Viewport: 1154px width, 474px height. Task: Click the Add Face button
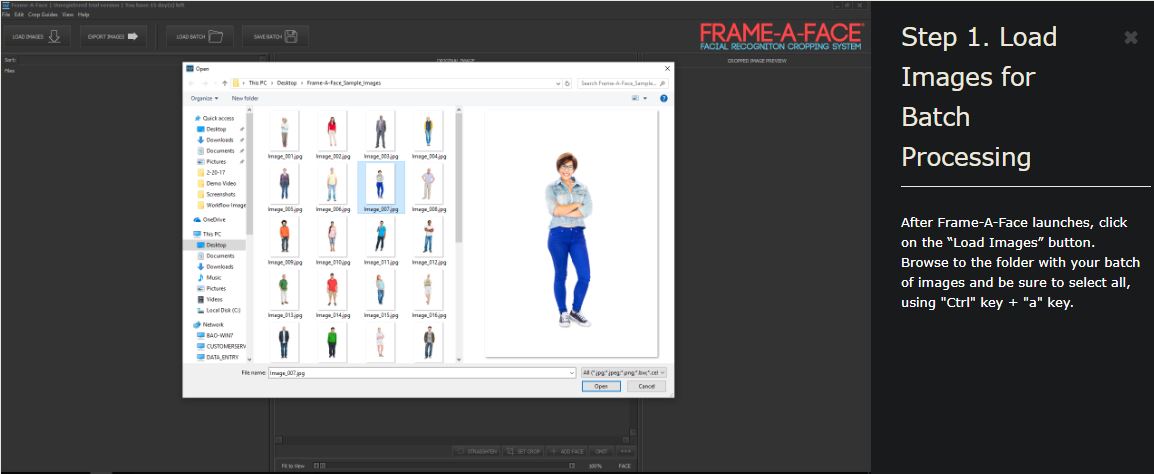click(567, 451)
